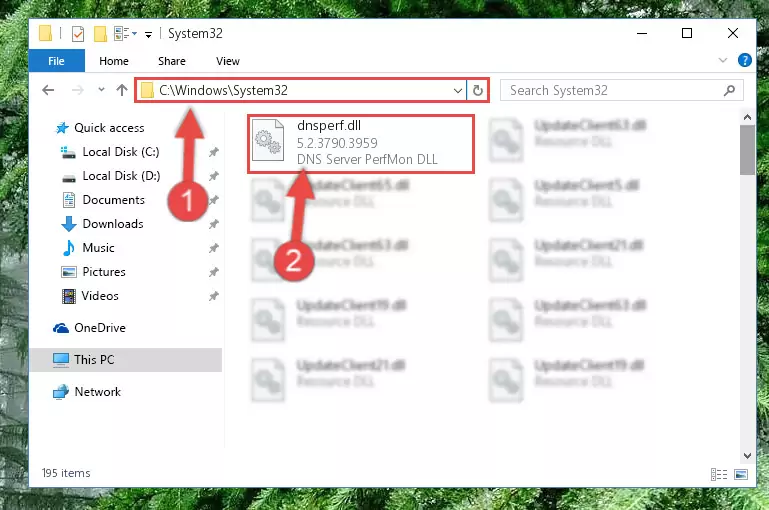Expand the address bar history dropdown
The height and width of the screenshot is (510, 769).
point(458,90)
